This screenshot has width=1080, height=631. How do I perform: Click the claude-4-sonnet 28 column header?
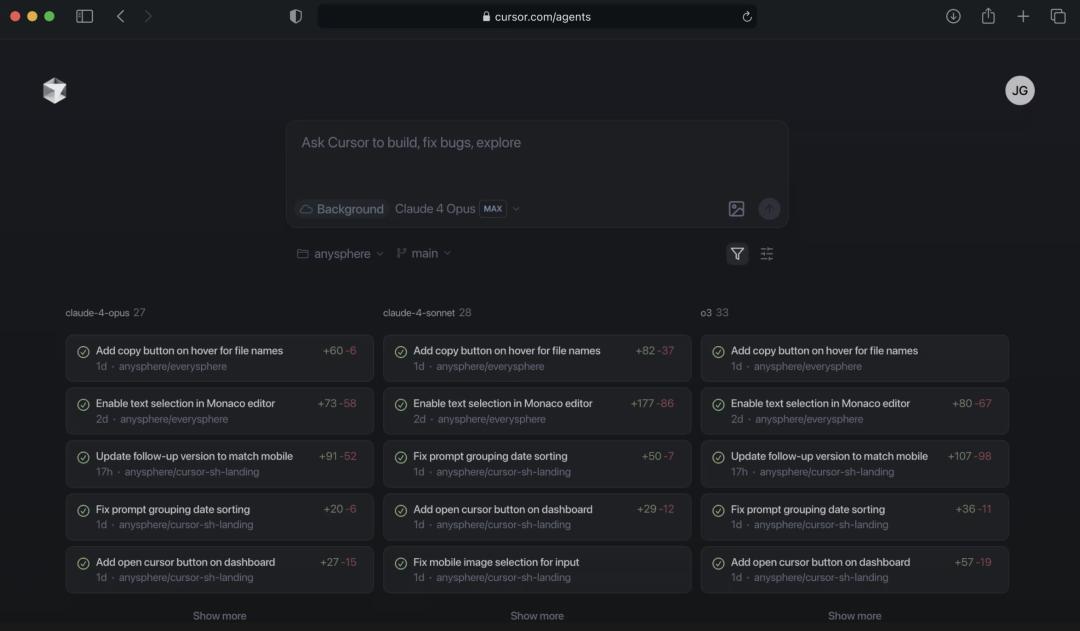pyautogui.click(x=427, y=313)
